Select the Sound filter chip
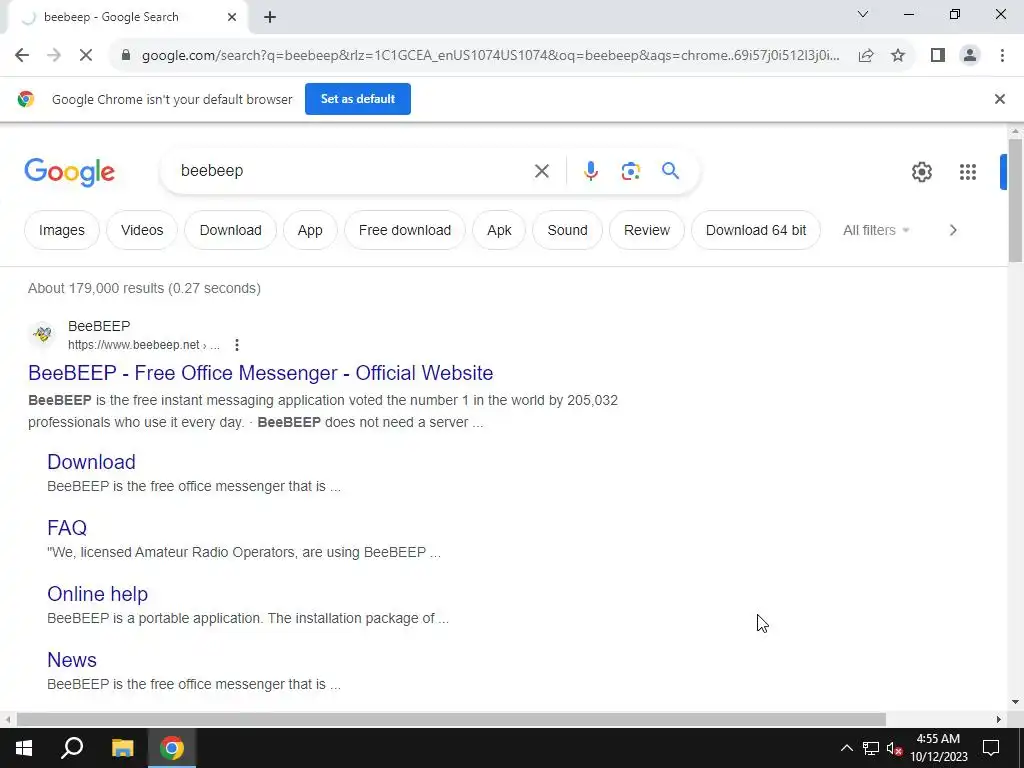The height and width of the screenshot is (768, 1024). point(568,230)
